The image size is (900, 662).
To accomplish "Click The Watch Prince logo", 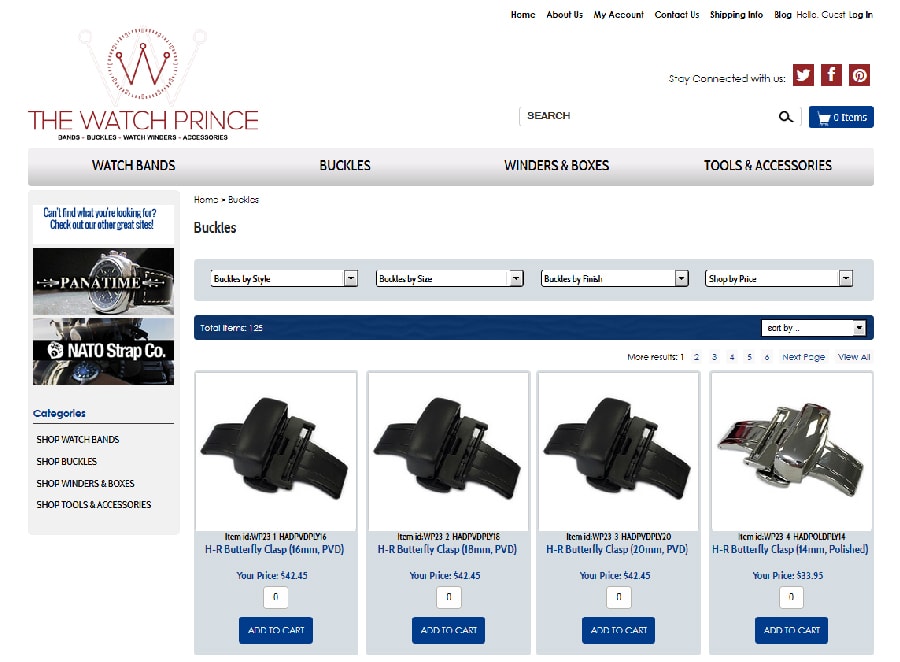I will click(143, 84).
